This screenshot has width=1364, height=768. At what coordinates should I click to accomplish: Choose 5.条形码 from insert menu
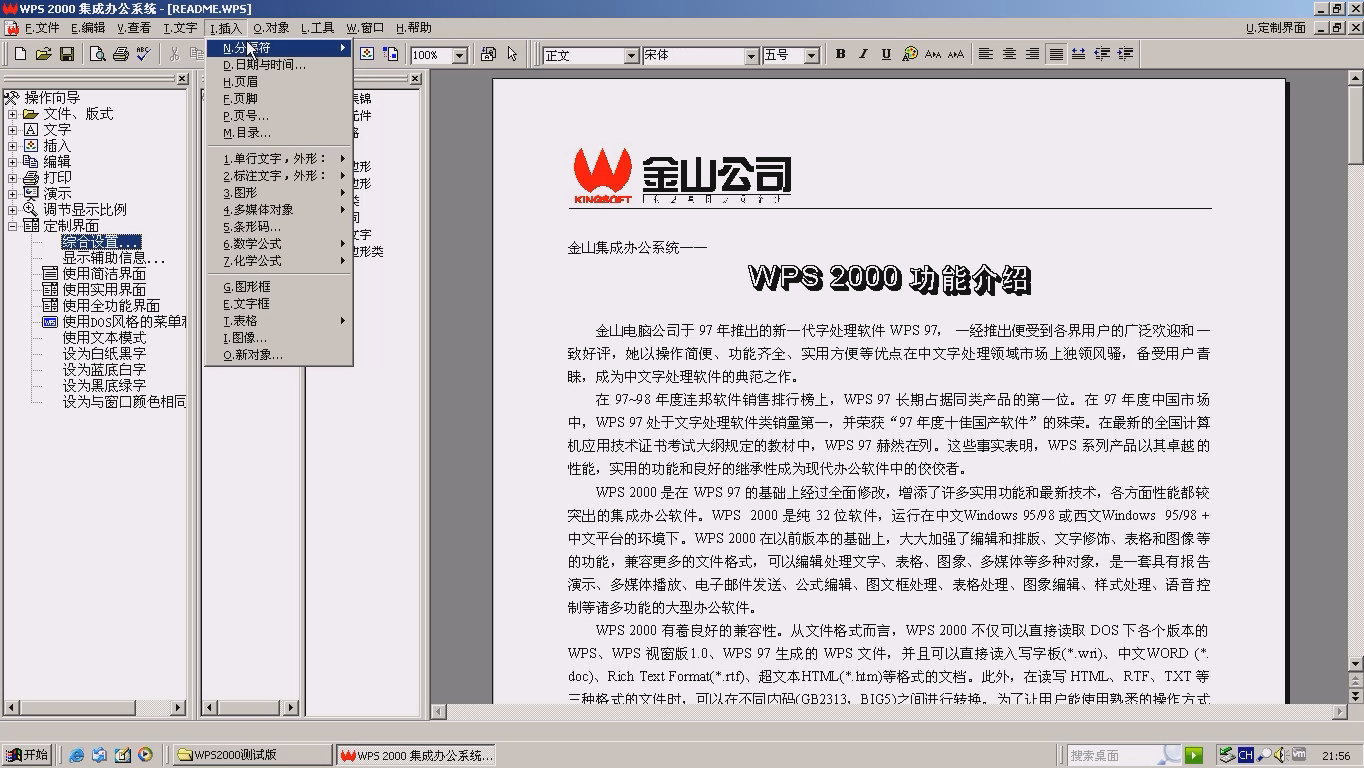[279, 227]
